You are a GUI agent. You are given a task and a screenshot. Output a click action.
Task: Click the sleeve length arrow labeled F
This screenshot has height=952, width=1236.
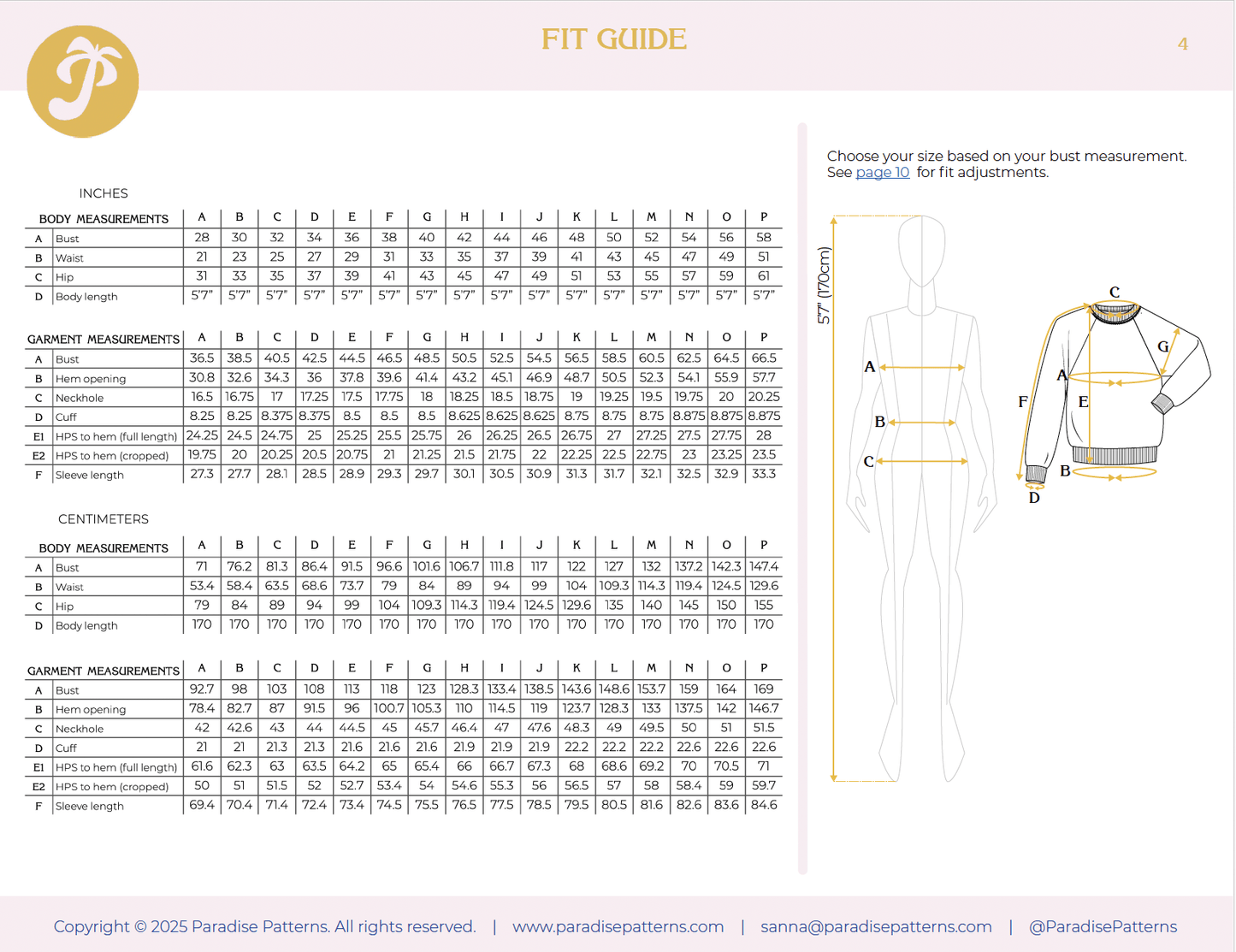[x=1023, y=399]
